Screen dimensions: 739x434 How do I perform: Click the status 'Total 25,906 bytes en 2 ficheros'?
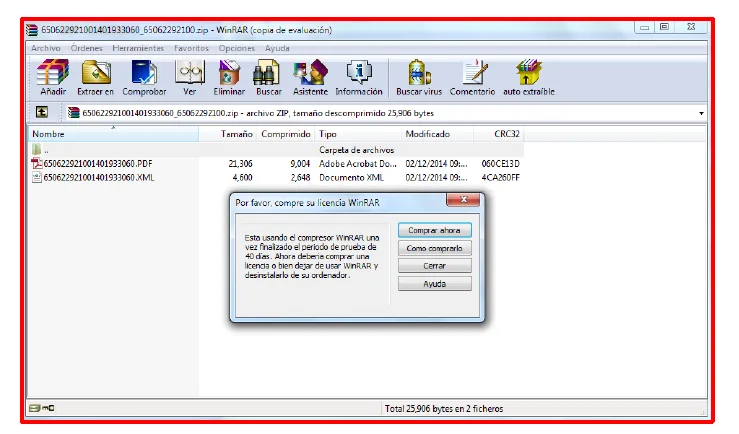point(444,409)
